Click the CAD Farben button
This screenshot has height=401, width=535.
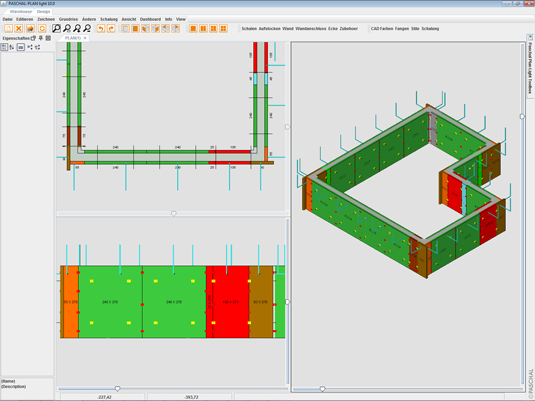click(x=382, y=29)
